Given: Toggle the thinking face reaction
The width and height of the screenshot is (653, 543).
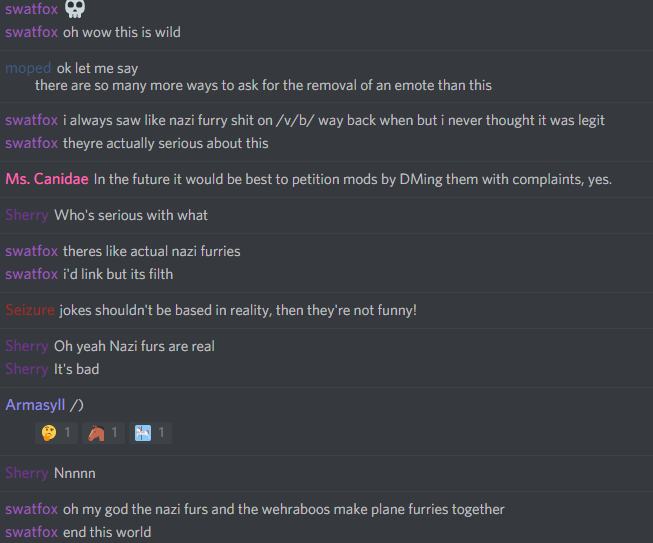Looking at the screenshot, I should pos(56,433).
